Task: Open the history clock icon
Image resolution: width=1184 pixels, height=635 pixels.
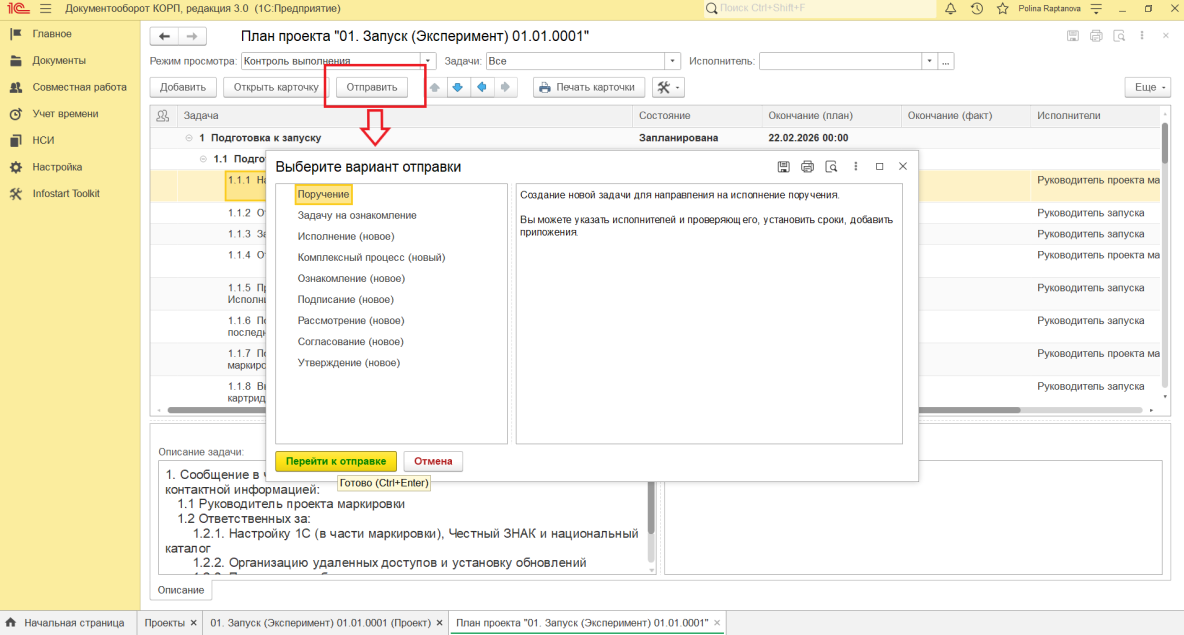Action: [x=976, y=8]
